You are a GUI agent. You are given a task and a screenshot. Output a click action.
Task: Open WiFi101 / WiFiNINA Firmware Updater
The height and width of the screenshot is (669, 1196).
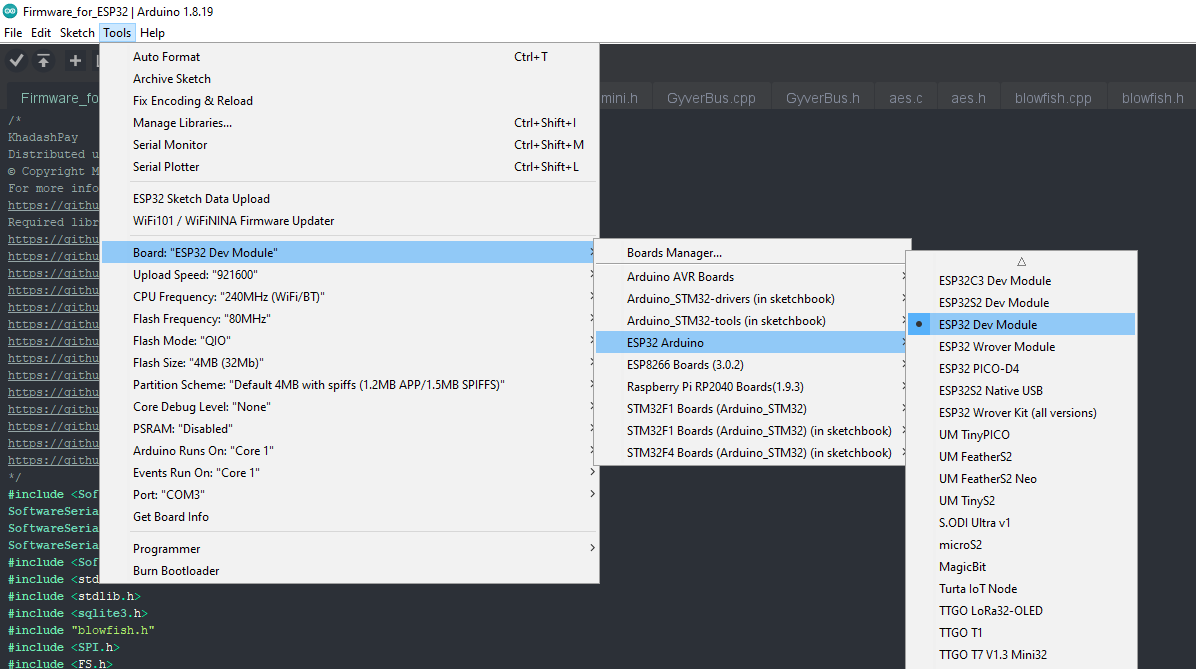[350, 220]
